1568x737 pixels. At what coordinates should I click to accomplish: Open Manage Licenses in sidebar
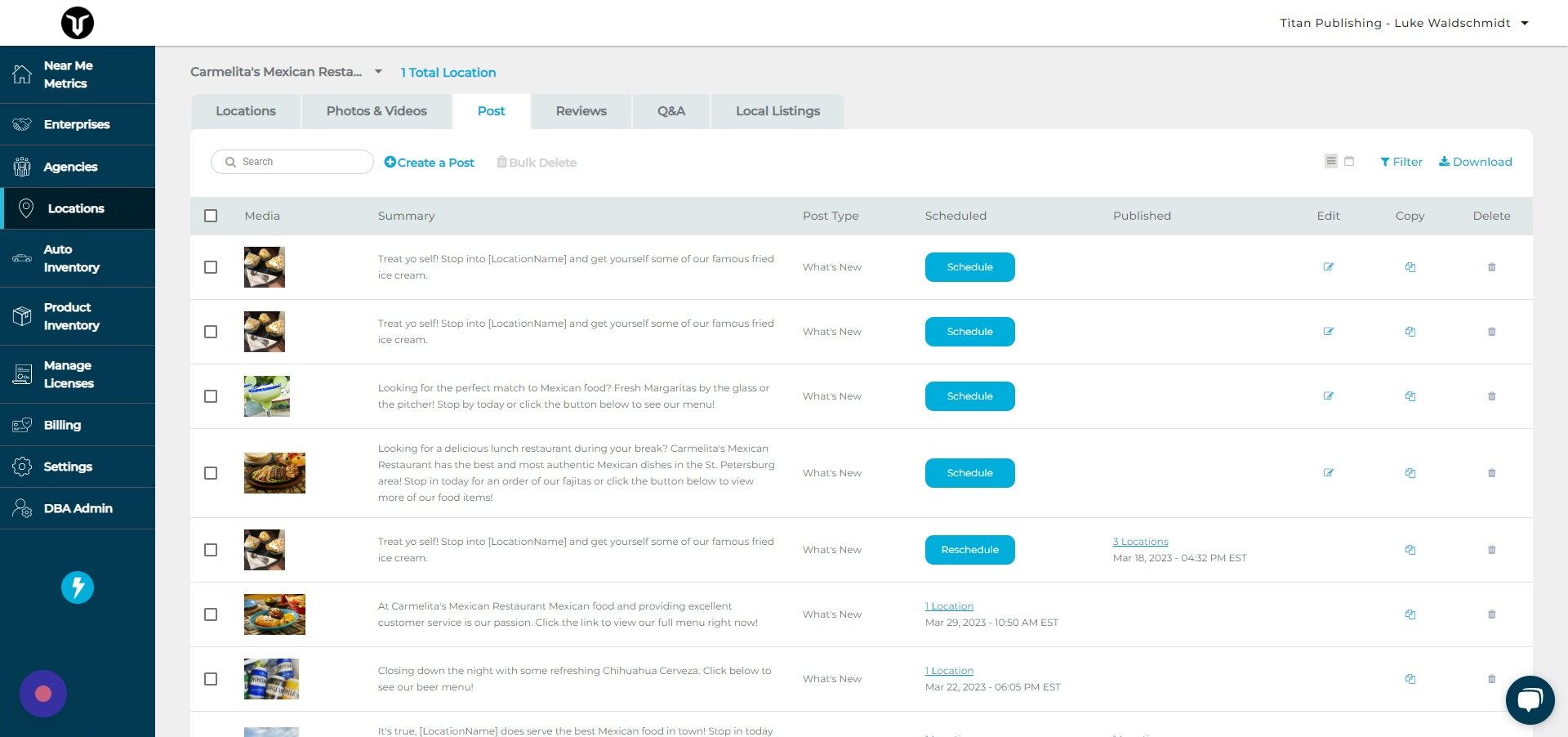[78, 374]
